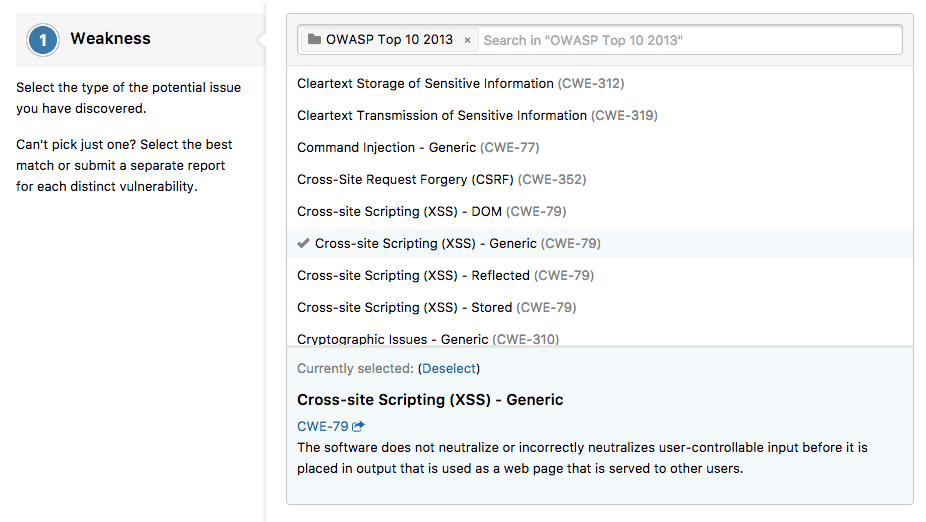
Task: Click the selected weakness title heading
Action: pyautogui.click(x=430, y=400)
